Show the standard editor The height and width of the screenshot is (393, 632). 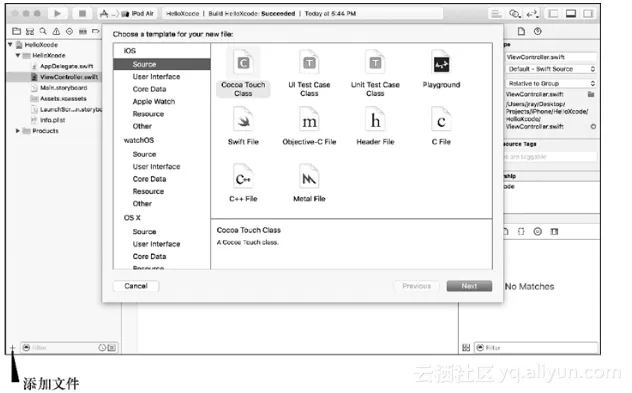(x=496, y=14)
